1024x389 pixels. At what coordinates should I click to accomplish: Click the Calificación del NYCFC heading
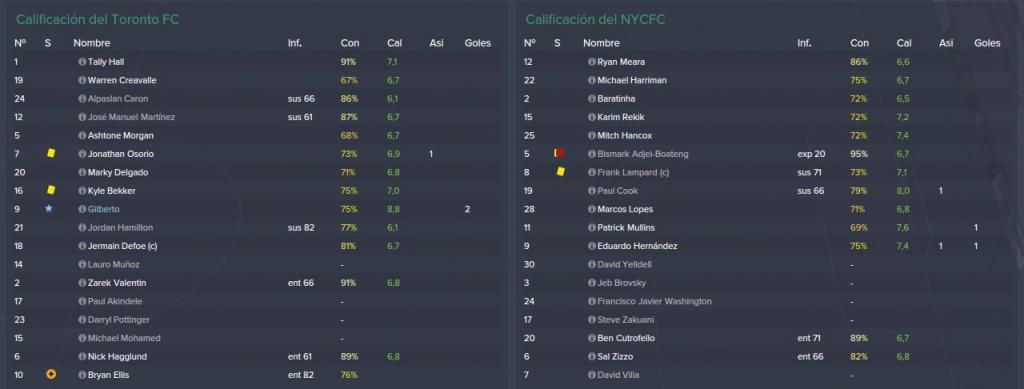click(x=595, y=20)
